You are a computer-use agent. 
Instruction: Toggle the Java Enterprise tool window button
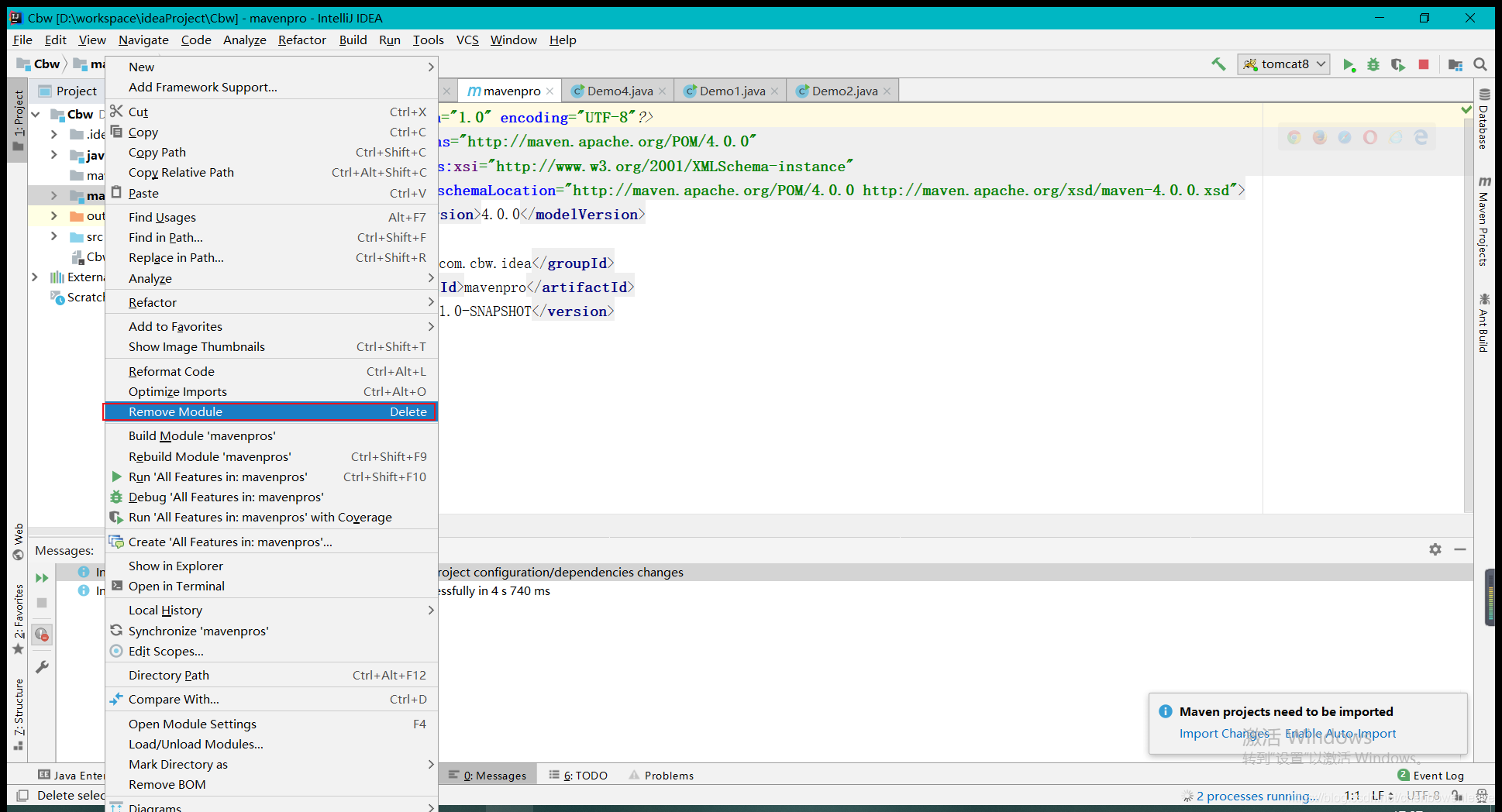point(71,776)
